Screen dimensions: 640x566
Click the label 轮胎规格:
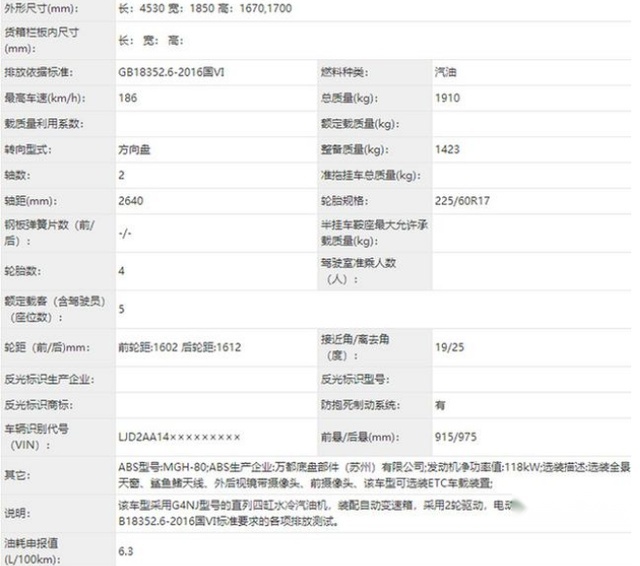tap(344, 201)
